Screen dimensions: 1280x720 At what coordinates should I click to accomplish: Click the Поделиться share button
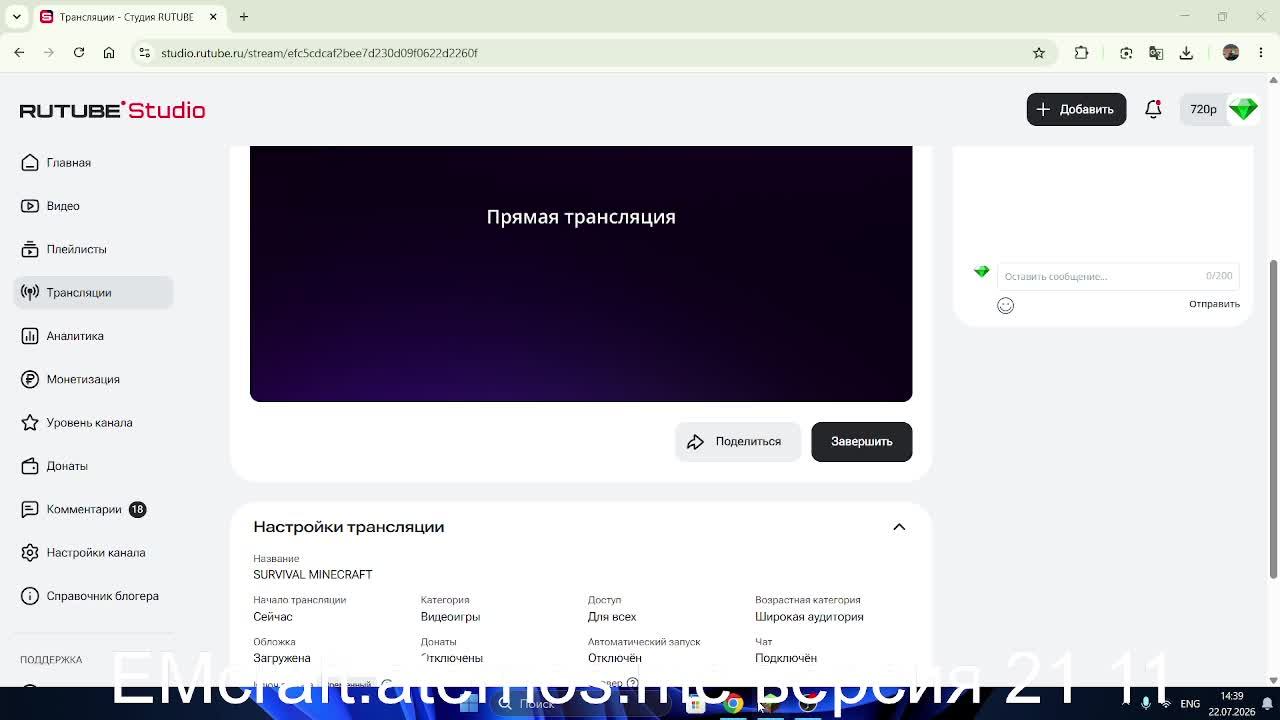(737, 441)
